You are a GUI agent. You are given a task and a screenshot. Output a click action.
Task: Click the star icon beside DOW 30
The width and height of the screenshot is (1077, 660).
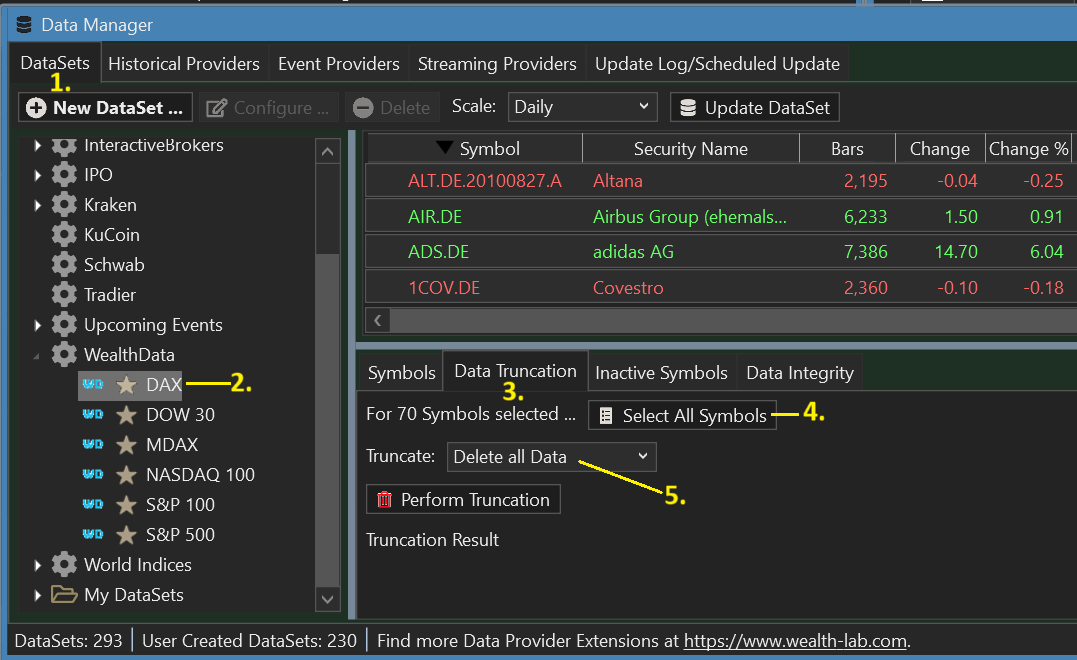126,415
